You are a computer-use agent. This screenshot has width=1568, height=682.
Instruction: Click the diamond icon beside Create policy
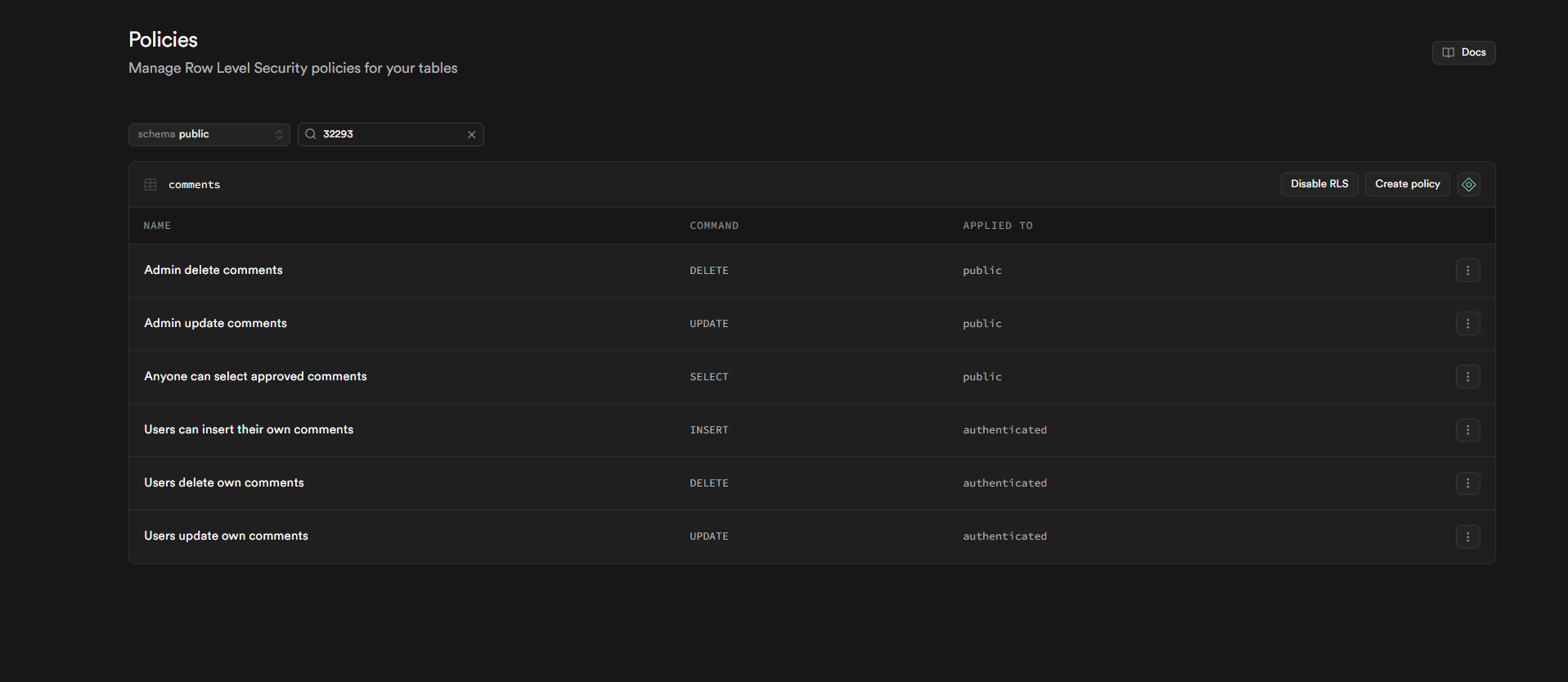pos(1468,185)
